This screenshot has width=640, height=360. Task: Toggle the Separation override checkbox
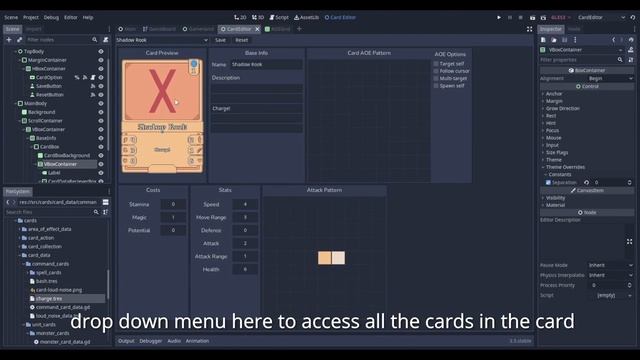pos(548,182)
